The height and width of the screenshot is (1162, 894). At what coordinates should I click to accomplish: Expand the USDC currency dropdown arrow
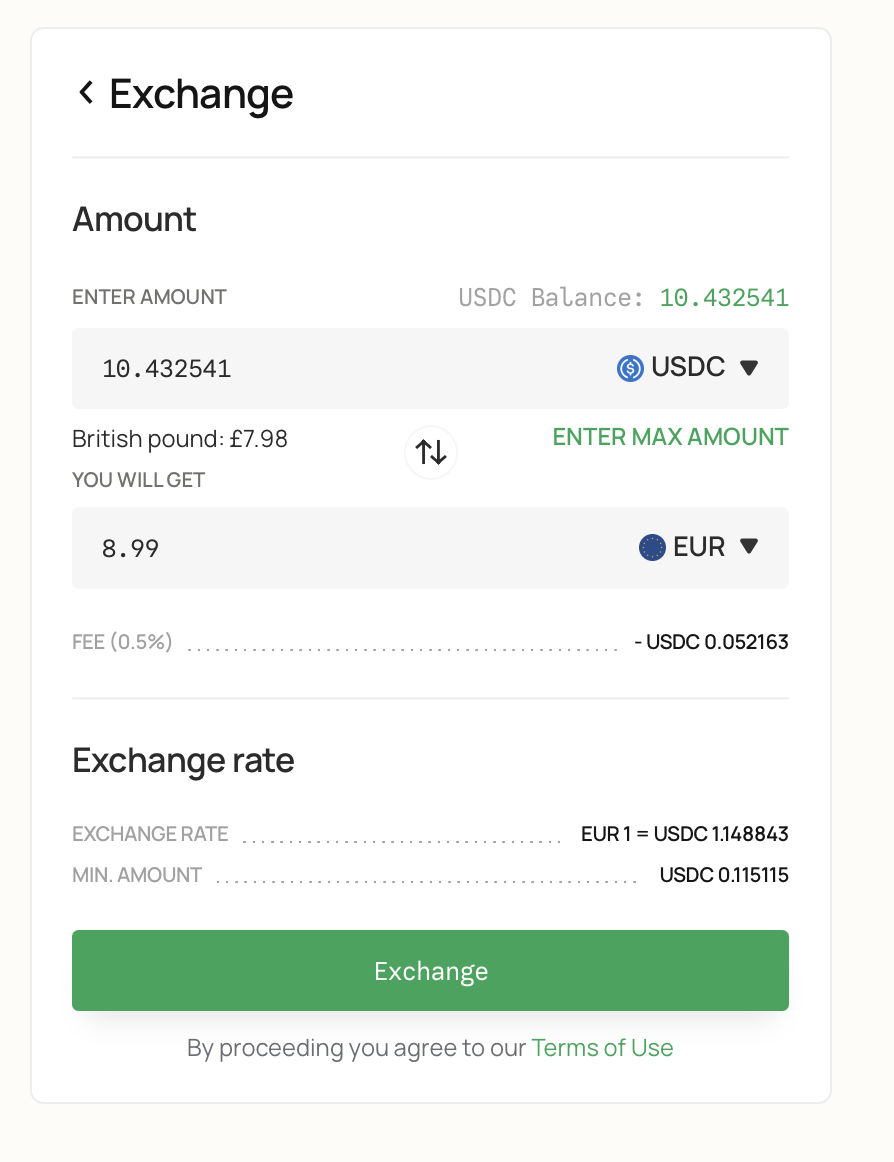[x=749, y=369]
